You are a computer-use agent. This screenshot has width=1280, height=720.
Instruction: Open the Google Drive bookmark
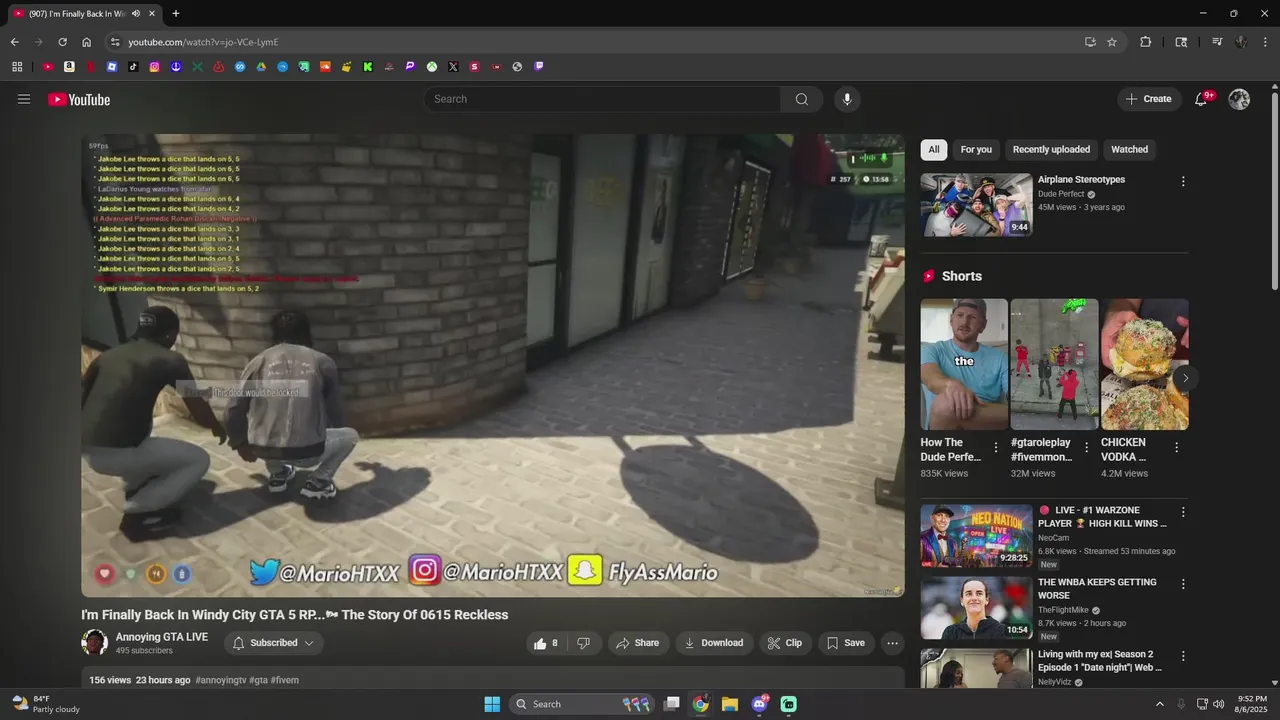coord(261,67)
